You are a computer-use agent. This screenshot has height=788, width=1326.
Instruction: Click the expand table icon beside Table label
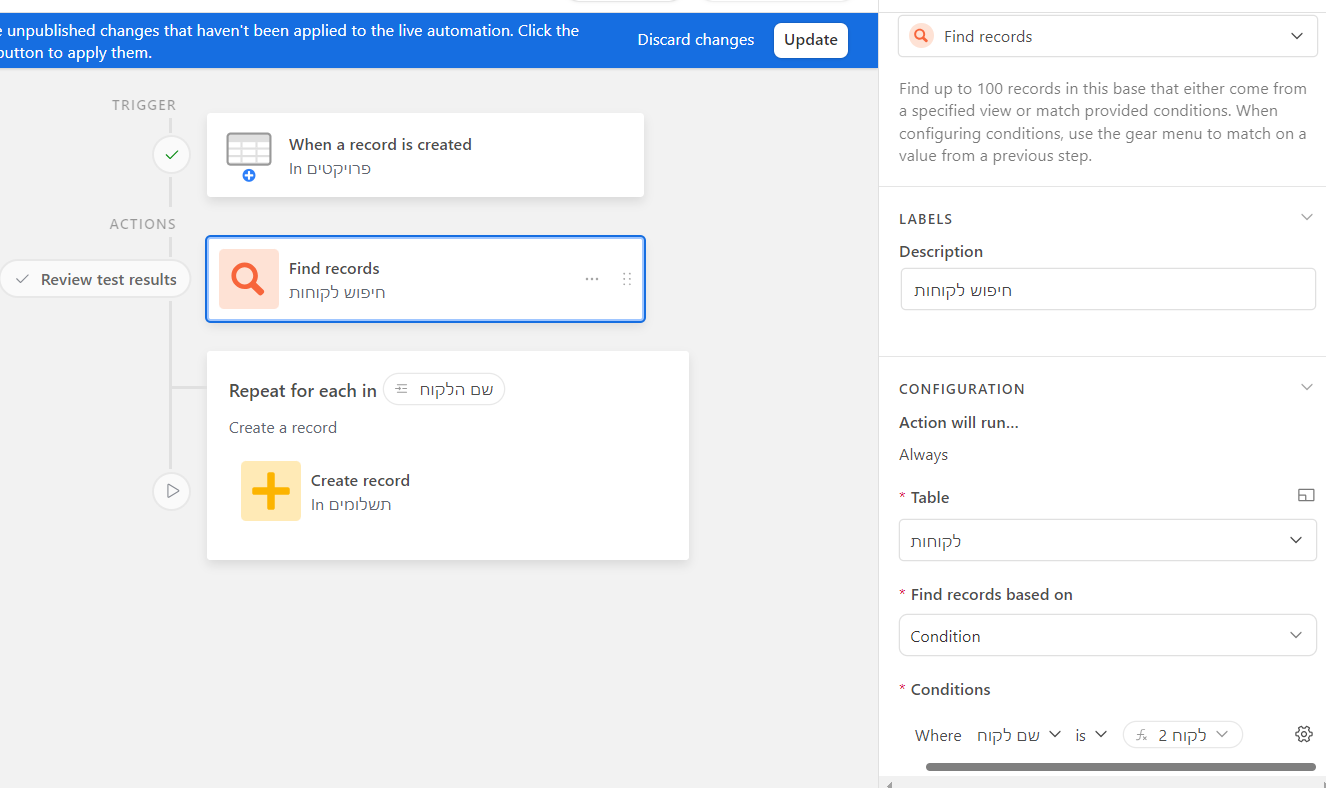pos(1305,496)
